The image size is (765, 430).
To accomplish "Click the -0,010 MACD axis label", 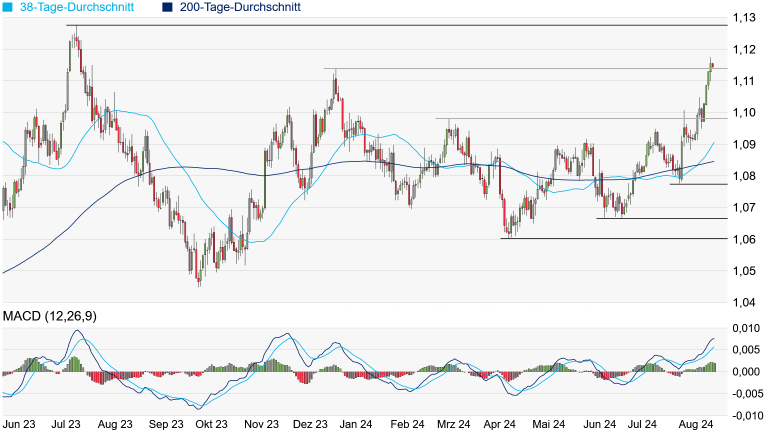I will [742, 415].
